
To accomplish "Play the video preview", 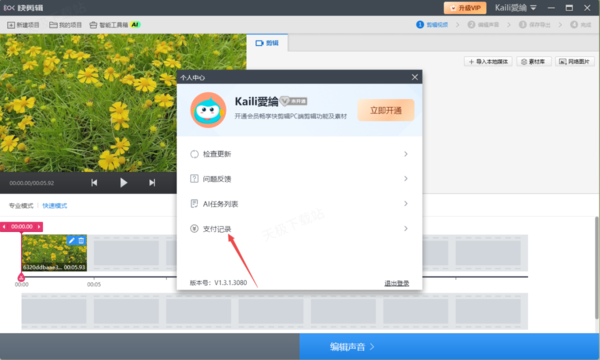I will click(x=123, y=183).
